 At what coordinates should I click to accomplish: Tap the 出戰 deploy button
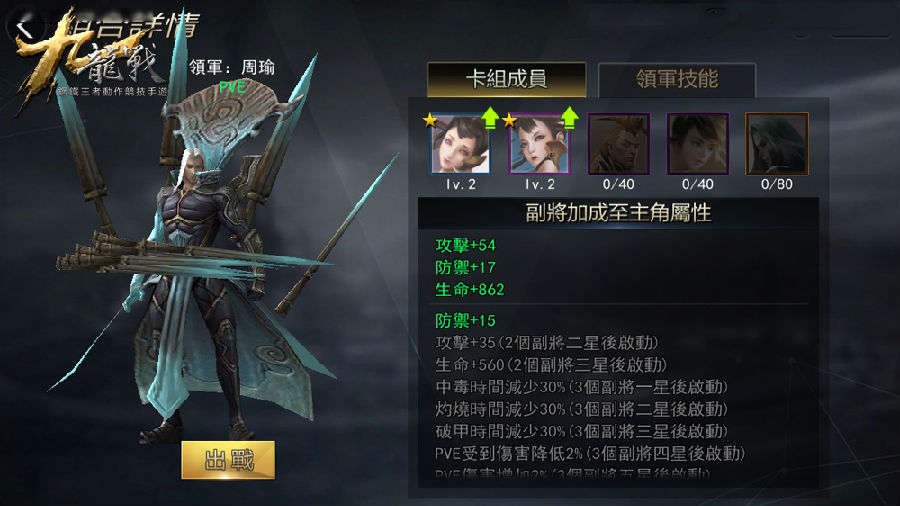tap(228, 460)
